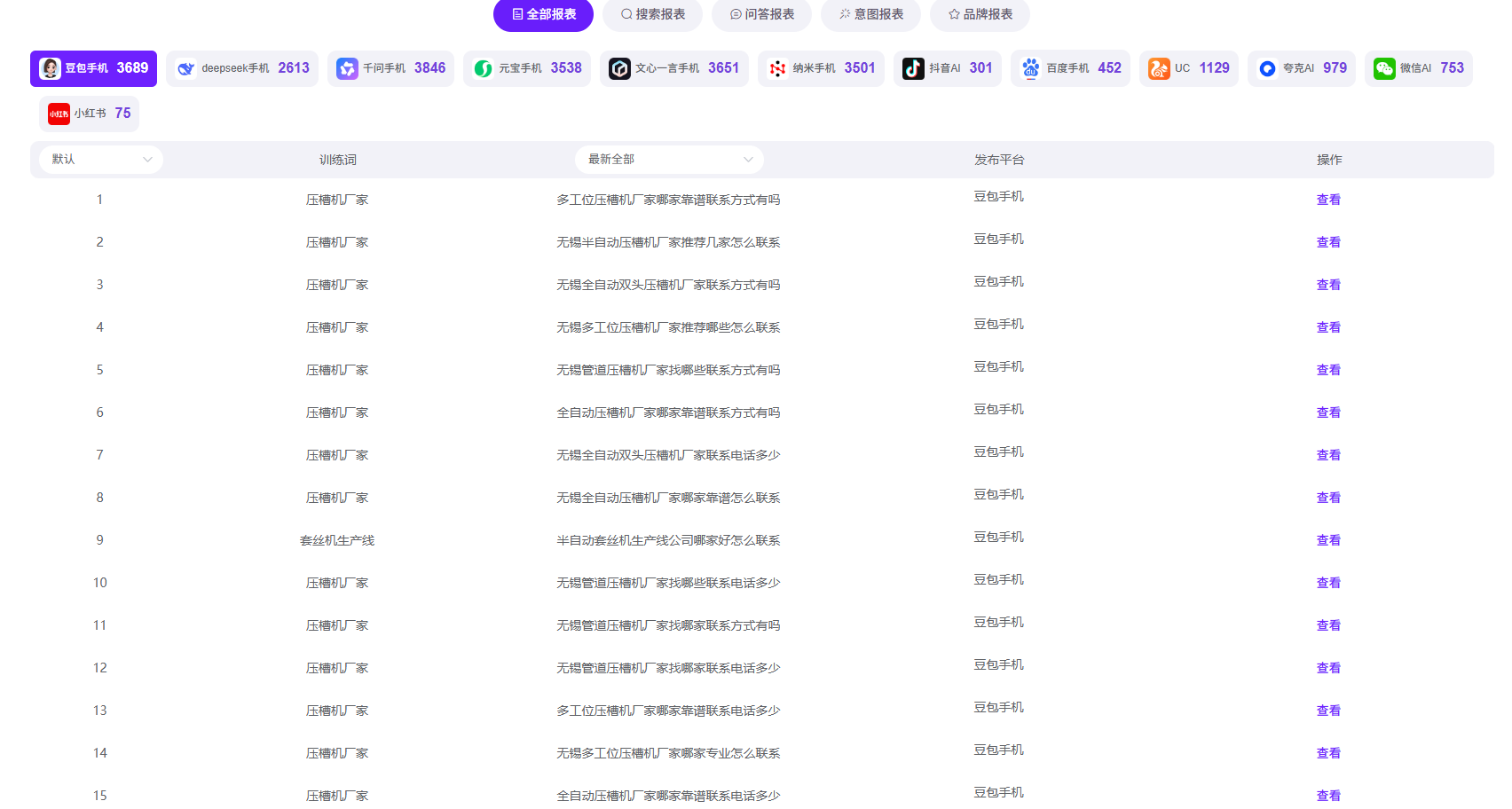Open 查看 for row 12

pos(1328,668)
